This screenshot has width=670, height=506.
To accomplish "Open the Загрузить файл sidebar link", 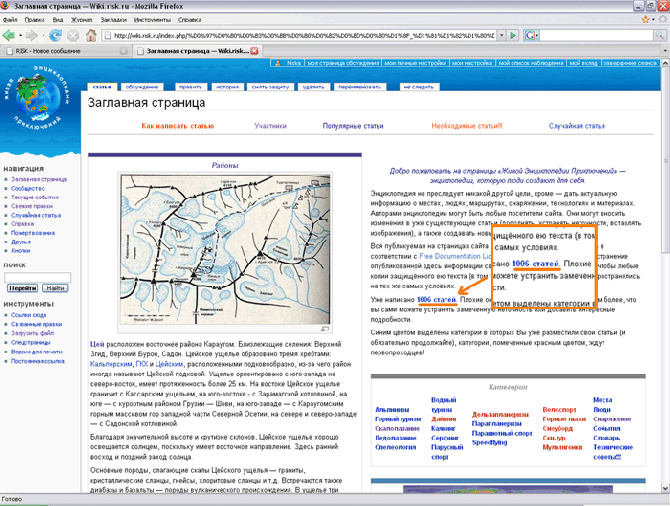I will (x=32, y=333).
